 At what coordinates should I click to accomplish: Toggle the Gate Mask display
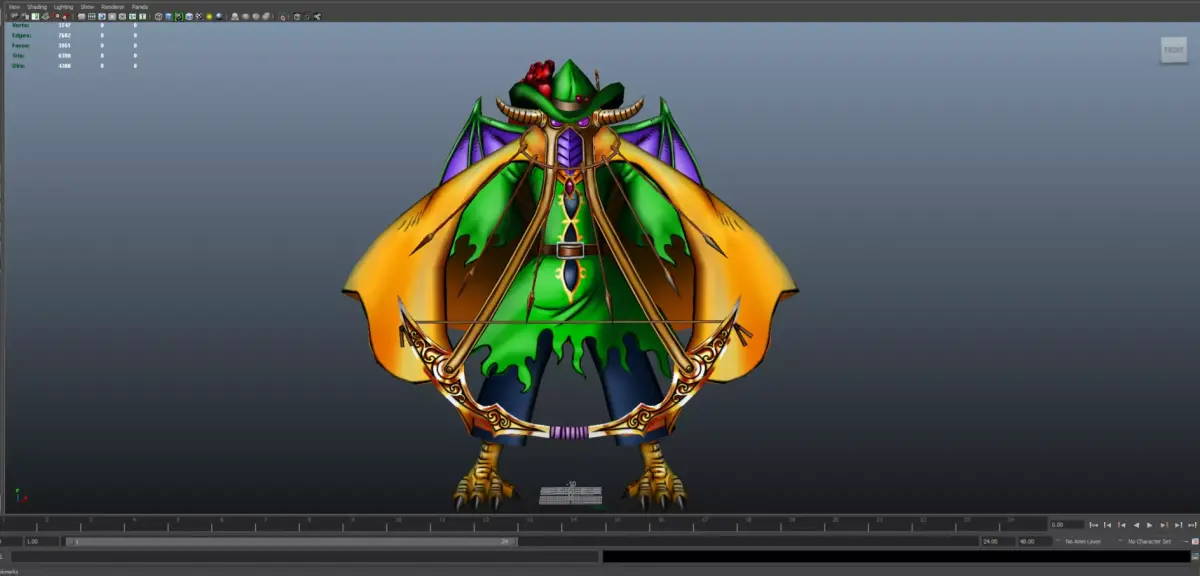pyautogui.click(x=112, y=16)
